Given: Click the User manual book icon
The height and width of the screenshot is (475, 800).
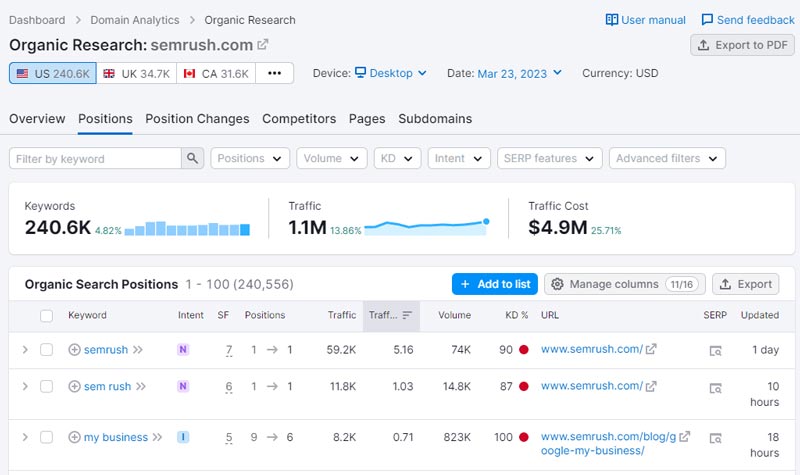Looking at the screenshot, I should 611,20.
